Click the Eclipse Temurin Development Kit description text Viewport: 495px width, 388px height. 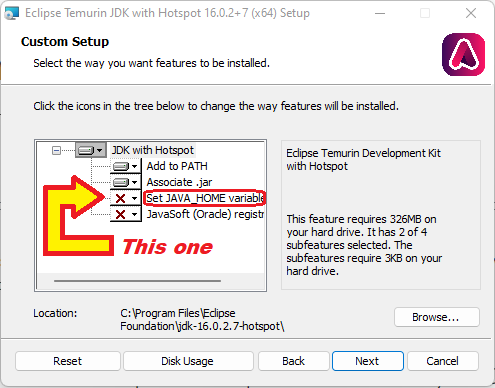(363, 160)
